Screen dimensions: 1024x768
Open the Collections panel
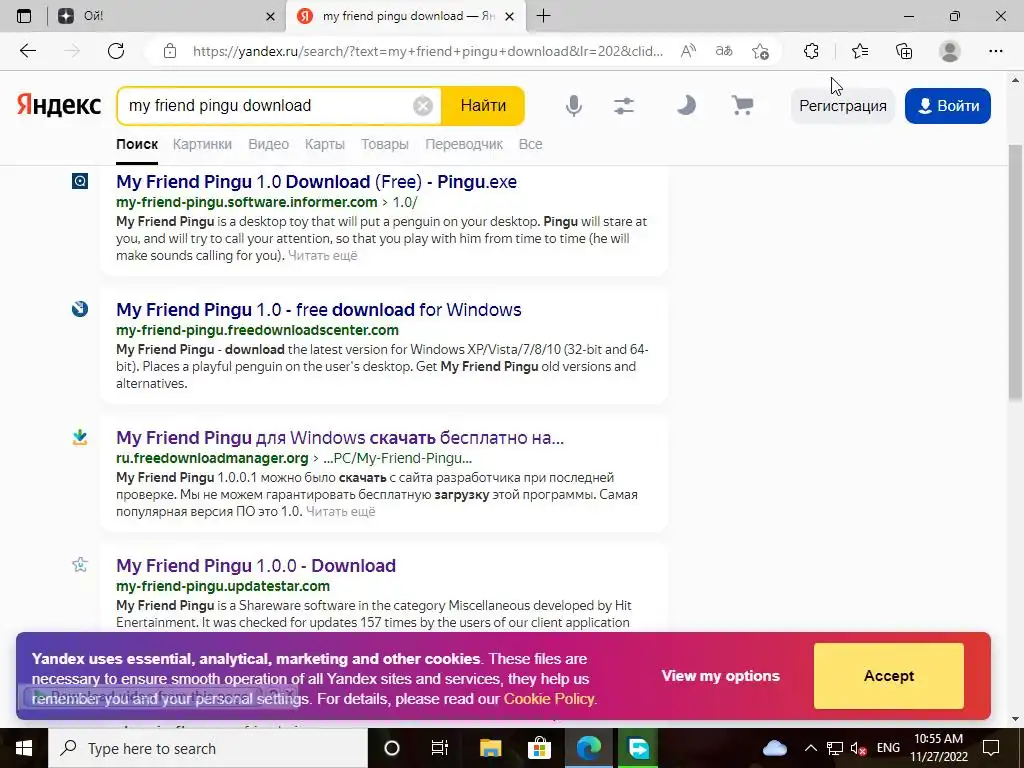click(904, 51)
